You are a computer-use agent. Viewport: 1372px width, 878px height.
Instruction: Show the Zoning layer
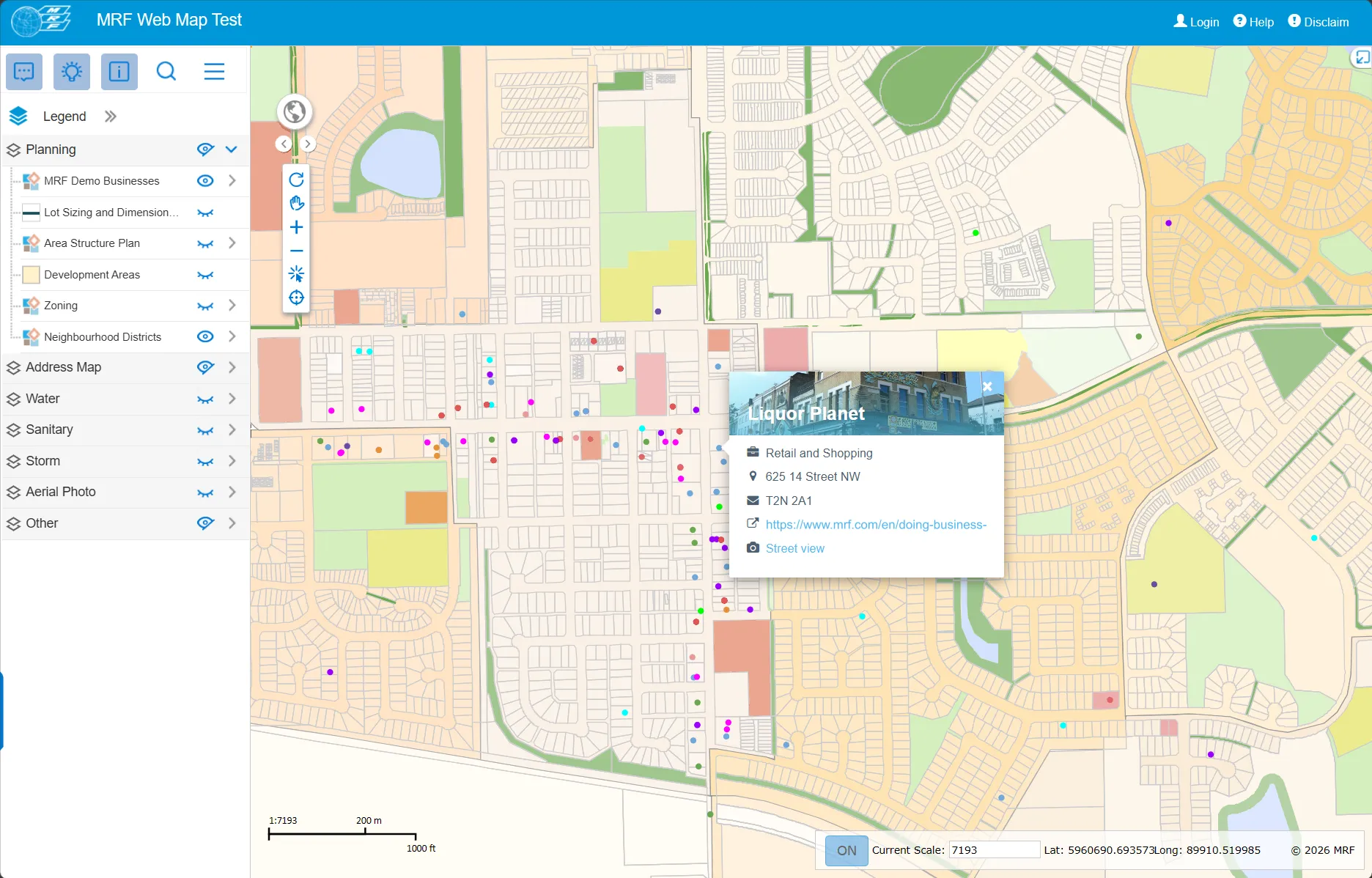(205, 306)
